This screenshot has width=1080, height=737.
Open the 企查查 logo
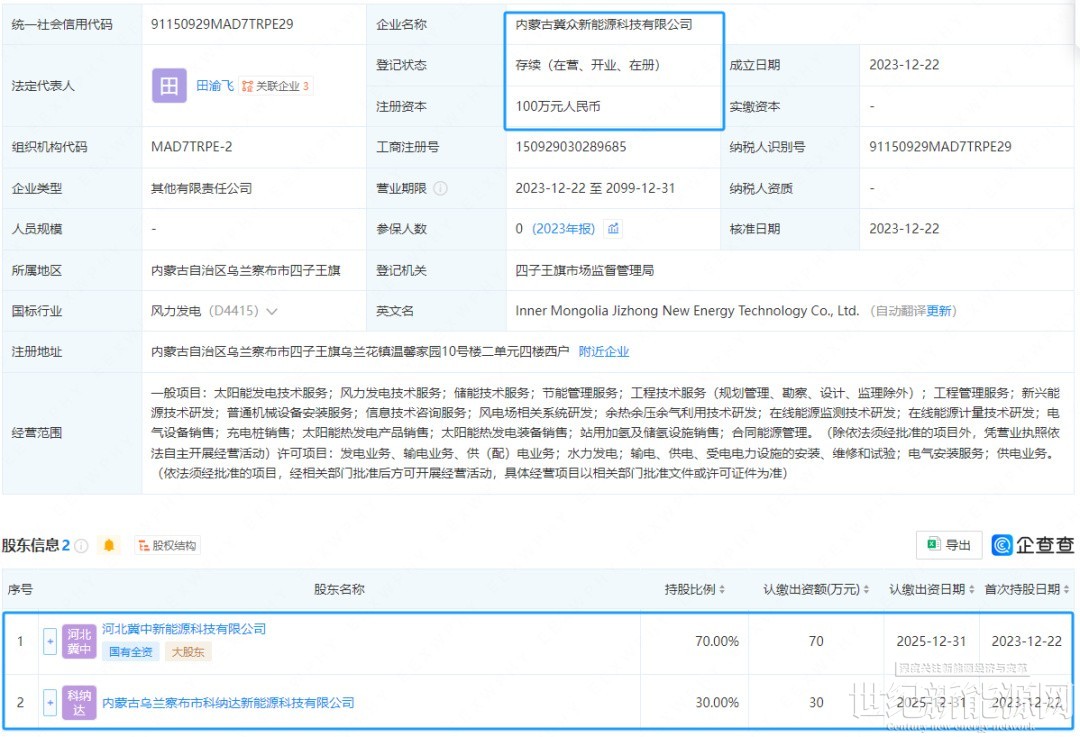coord(1032,545)
